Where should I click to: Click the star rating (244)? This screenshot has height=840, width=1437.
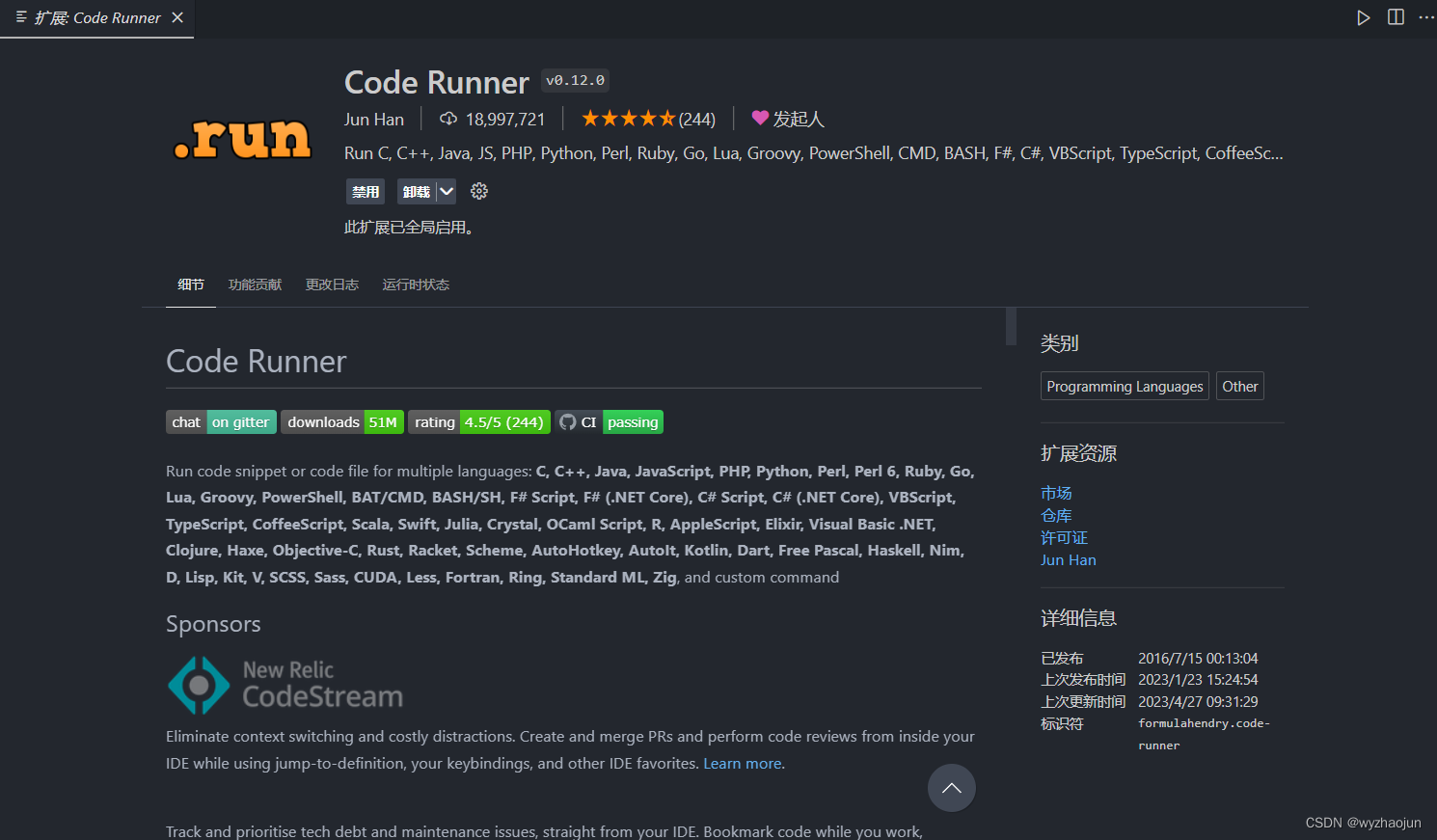click(x=648, y=119)
